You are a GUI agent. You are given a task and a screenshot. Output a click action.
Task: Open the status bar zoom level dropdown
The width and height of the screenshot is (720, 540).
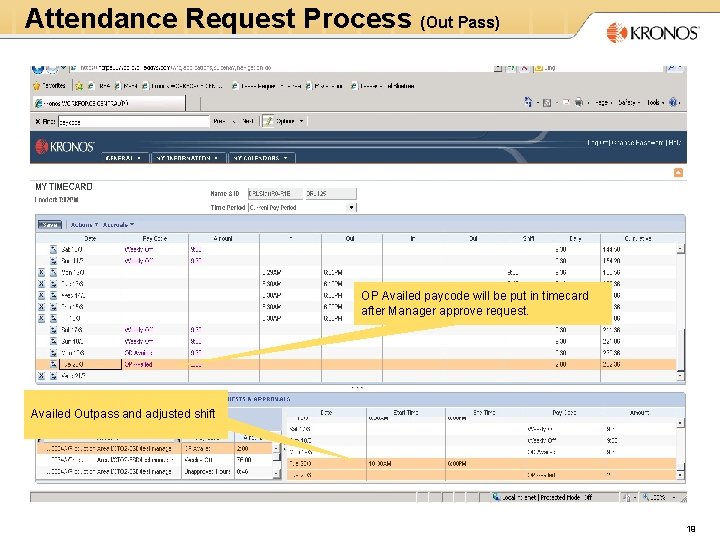[x=674, y=497]
